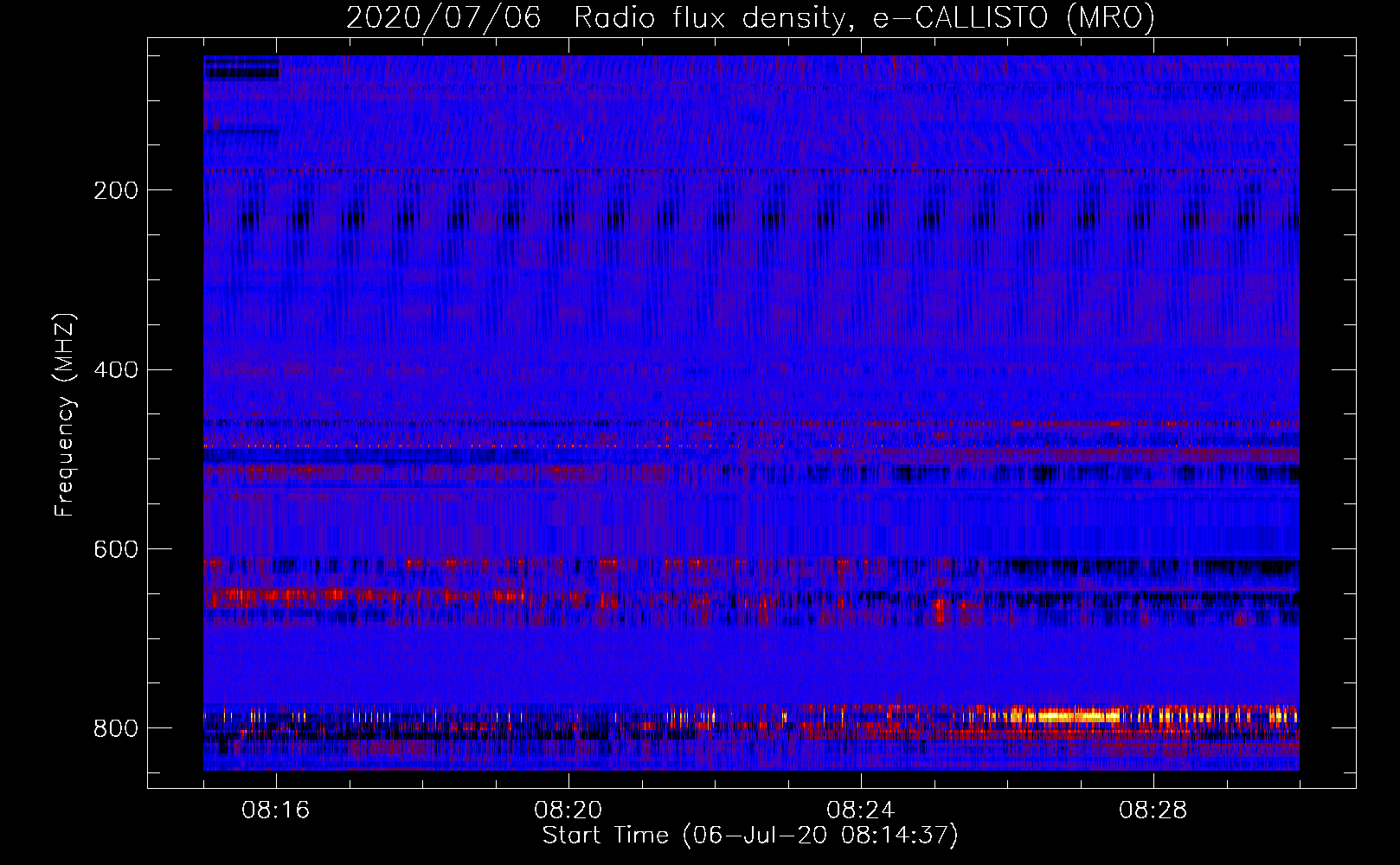Image resolution: width=1400 pixels, height=865 pixels.
Task: Click the '200' frequency tick label
Action: click(115, 190)
